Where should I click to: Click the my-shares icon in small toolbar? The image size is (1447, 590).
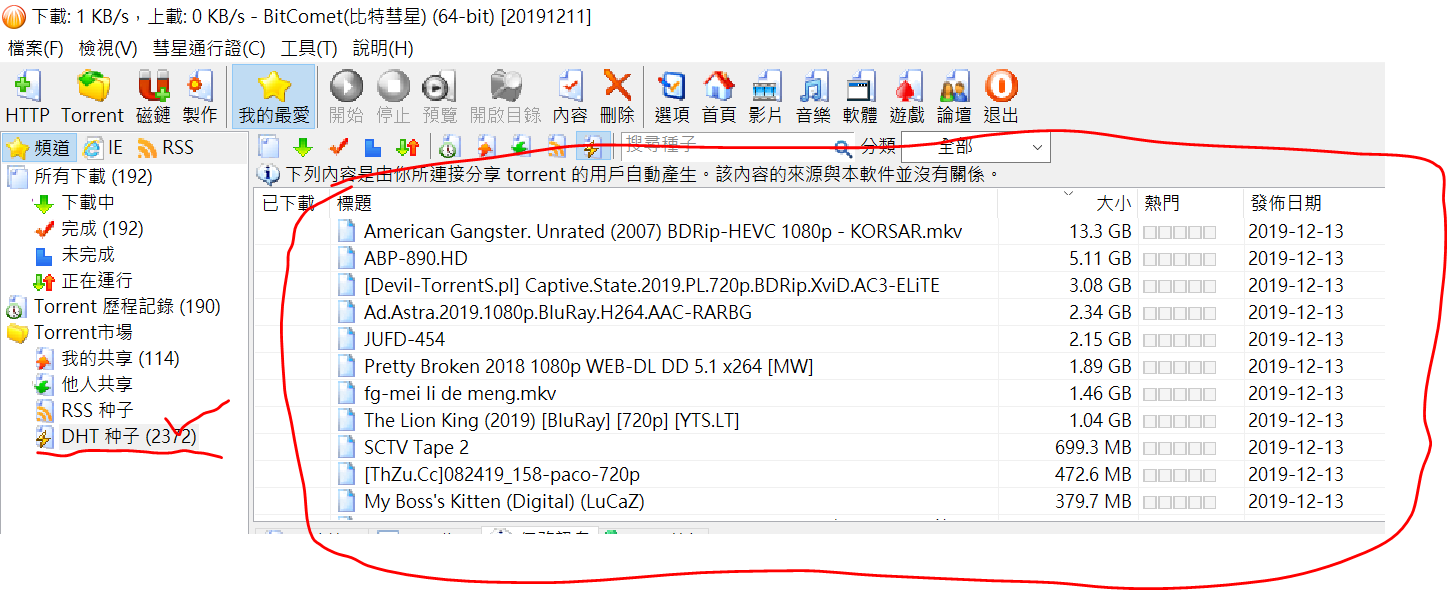coord(486,147)
